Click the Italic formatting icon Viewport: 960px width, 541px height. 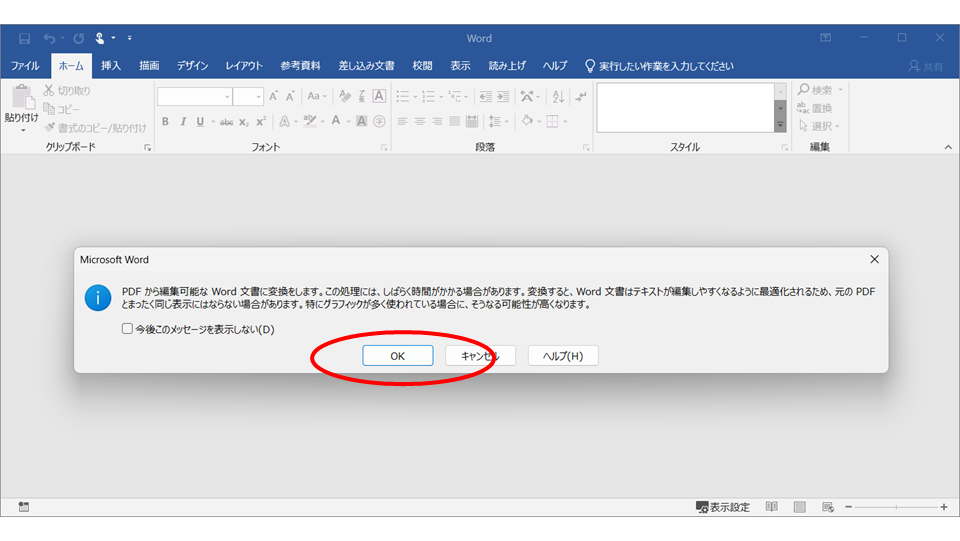182,122
